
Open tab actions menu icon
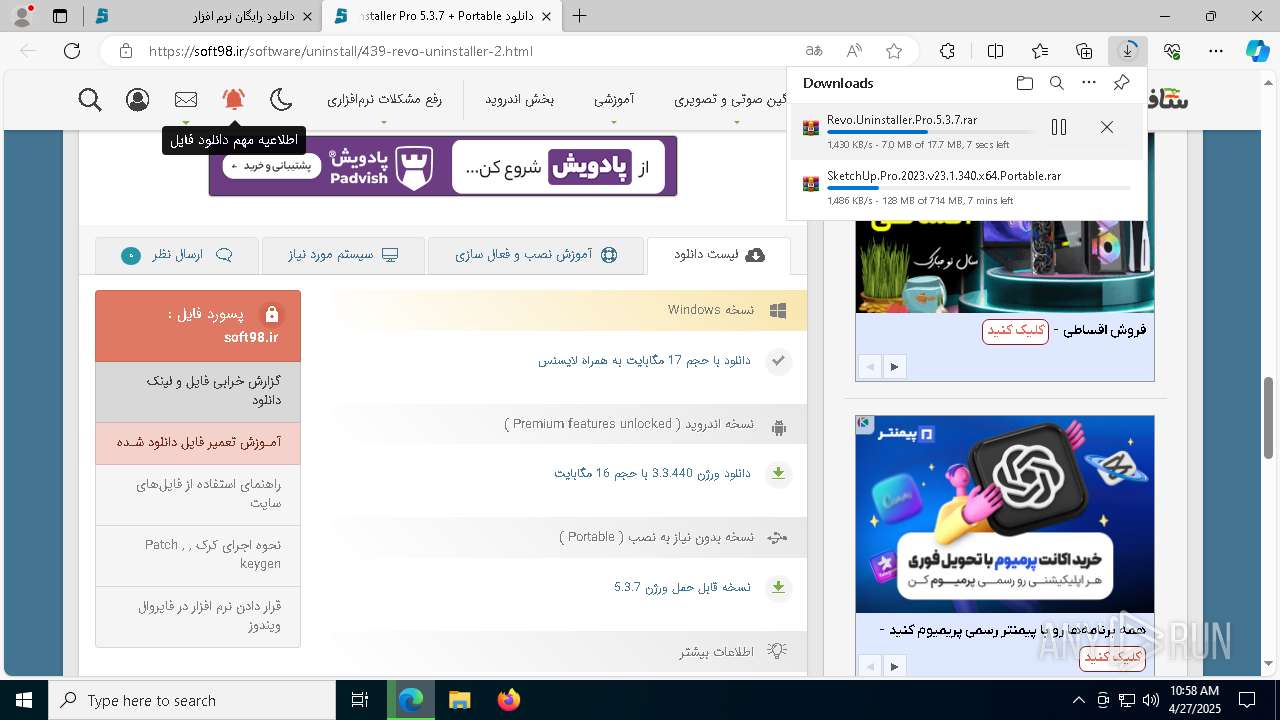pyautogui.click(x=60, y=16)
